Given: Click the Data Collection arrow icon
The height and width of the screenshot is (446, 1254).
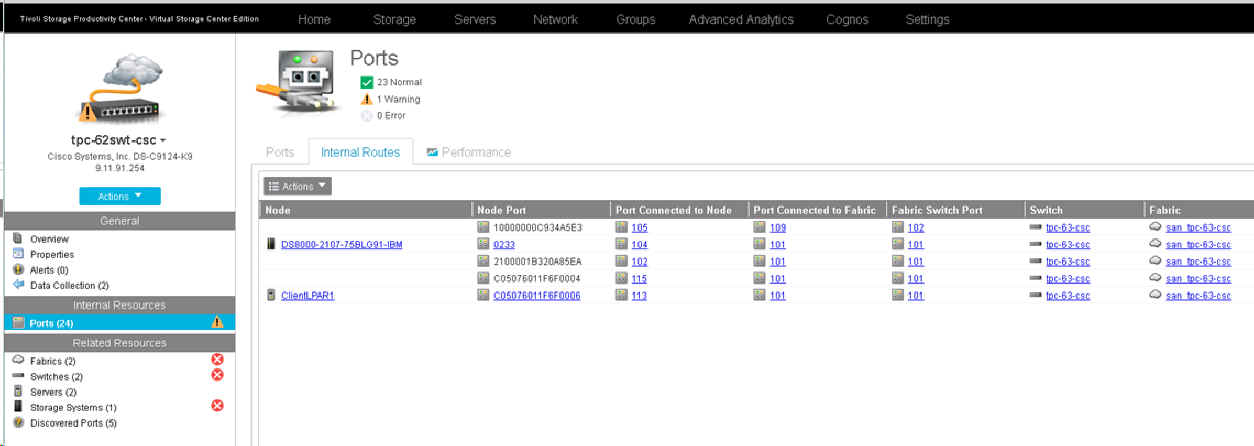Looking at the screenshot, I should click(x=18, y=285).
